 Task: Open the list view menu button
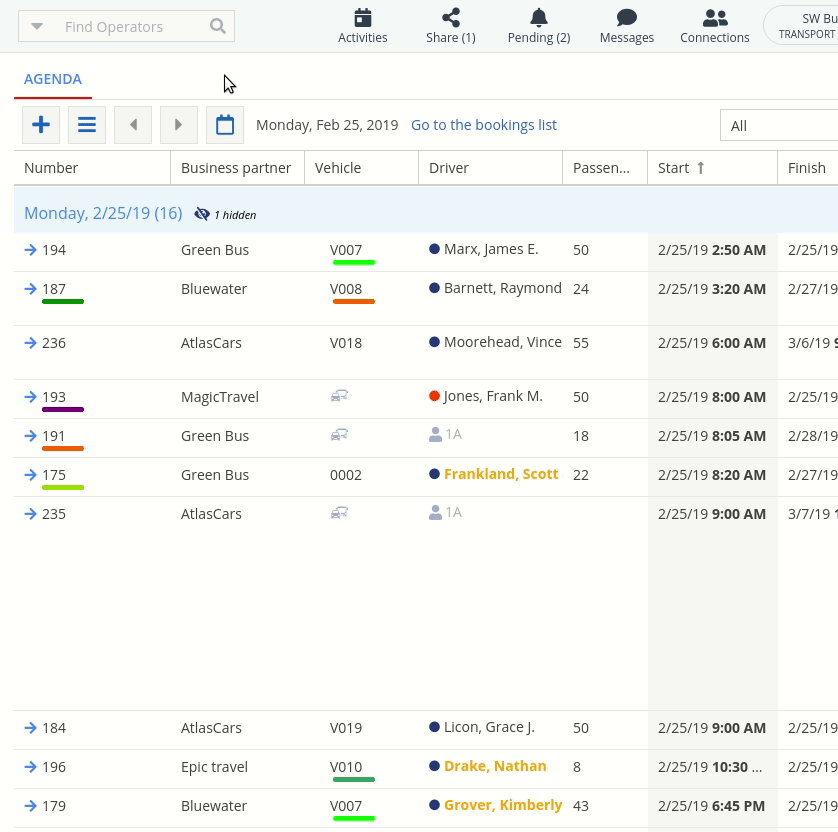tap(87, 125)
